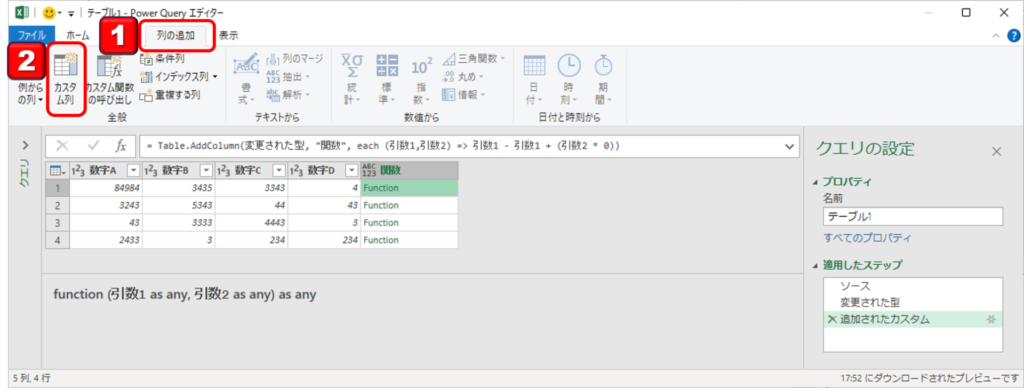Open the 三角関数 dropdown

(474, 59)
